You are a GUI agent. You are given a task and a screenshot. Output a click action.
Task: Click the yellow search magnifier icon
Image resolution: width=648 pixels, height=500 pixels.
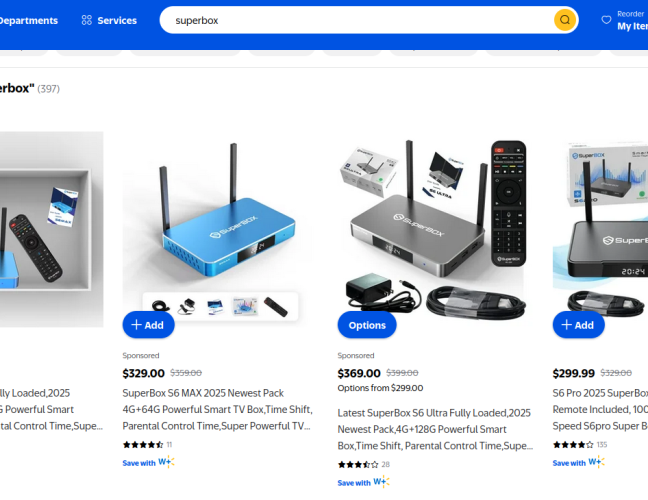[565, 20]
